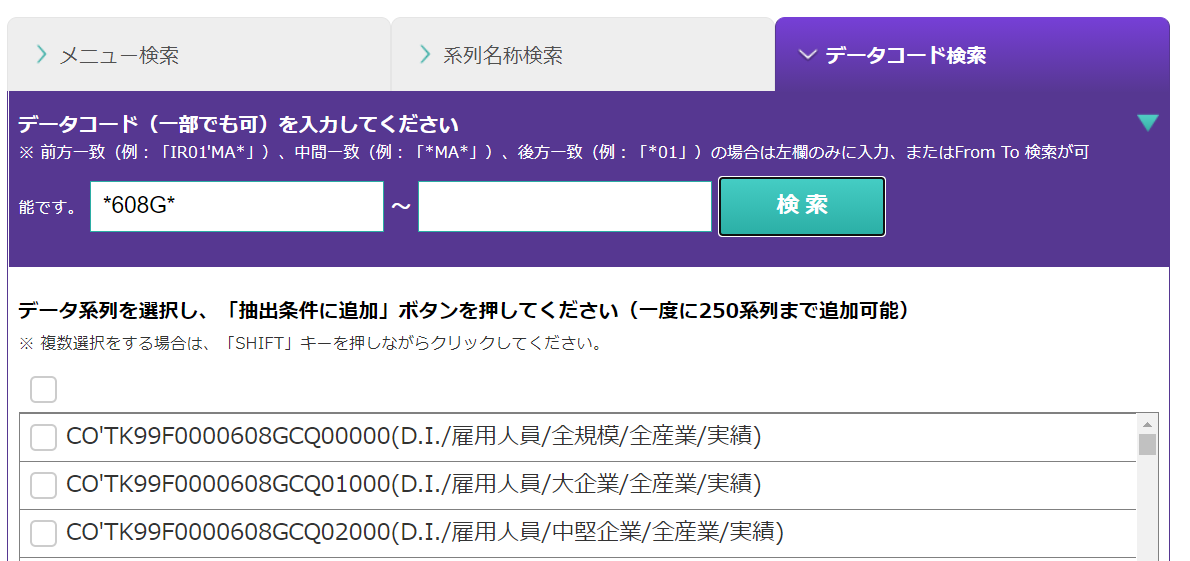Select the データコード検索 tab
Image resolution: width=1190 pixels, height=561 pixels.
click(x=972, y=55)
